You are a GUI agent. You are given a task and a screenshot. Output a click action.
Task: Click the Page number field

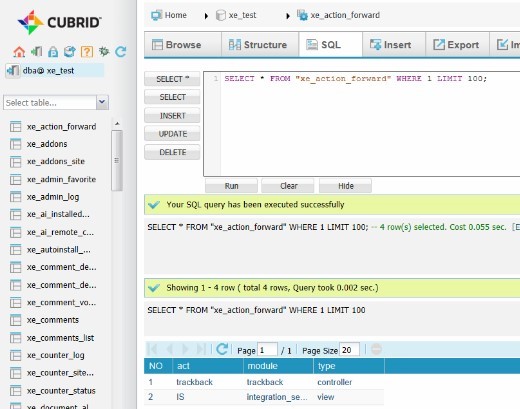267,350
